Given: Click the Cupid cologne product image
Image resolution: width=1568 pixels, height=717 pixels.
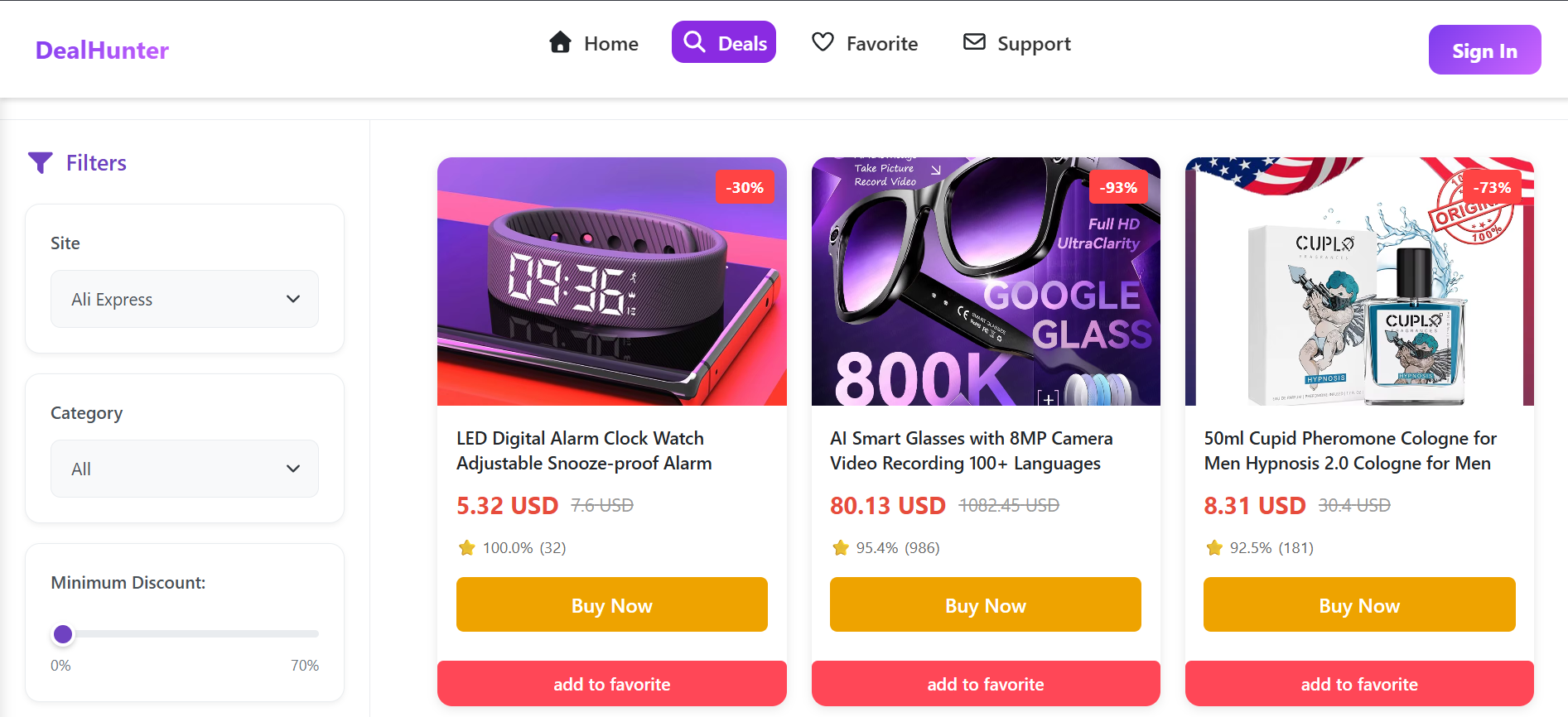Looking at the screenshot, I should click(1359, 282).
